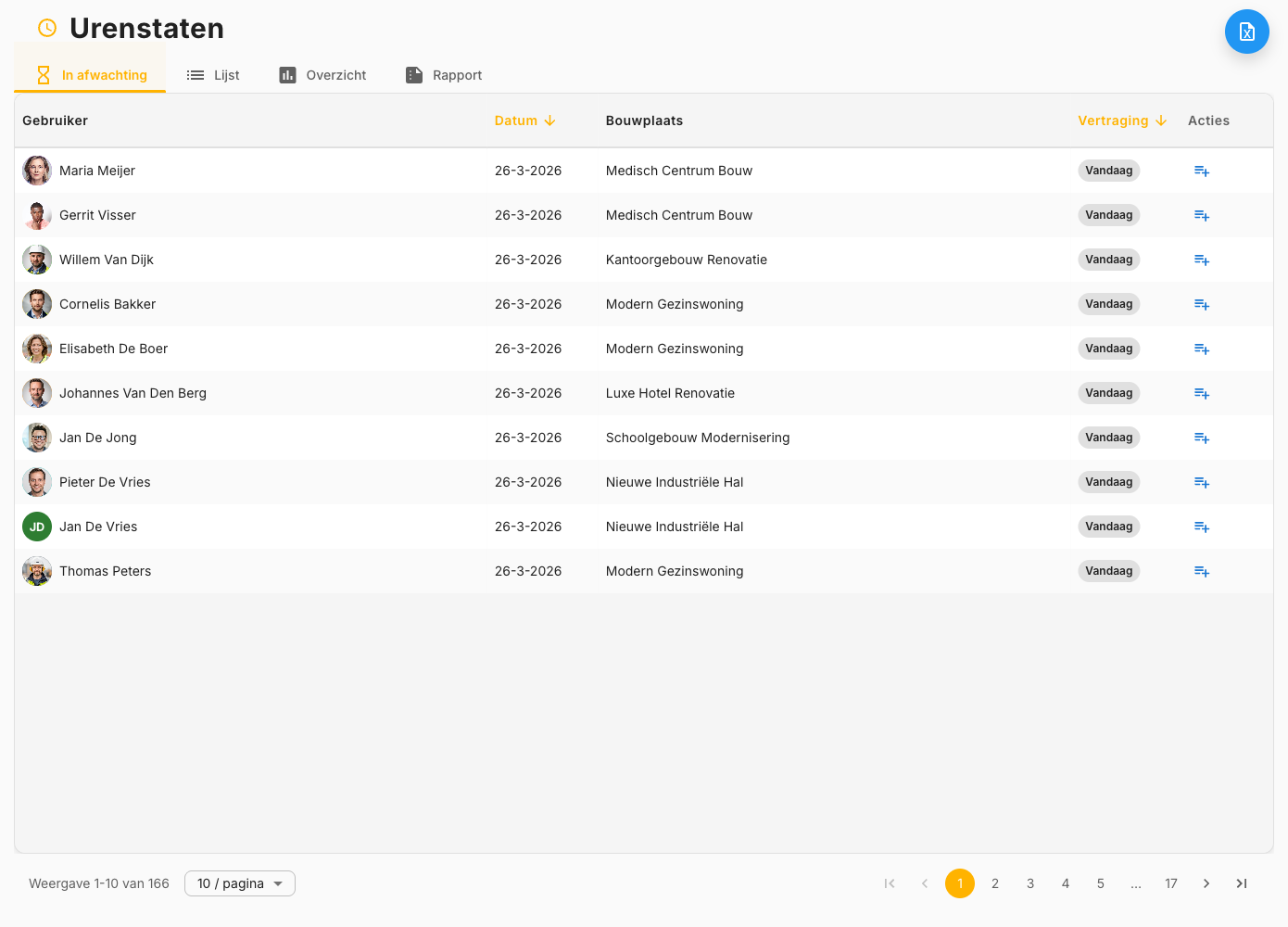Image resolution: width=1288 pixels, height=927 pixels.
Task: Click the list icon on the Lijst tab
Action: click(194, 75)
